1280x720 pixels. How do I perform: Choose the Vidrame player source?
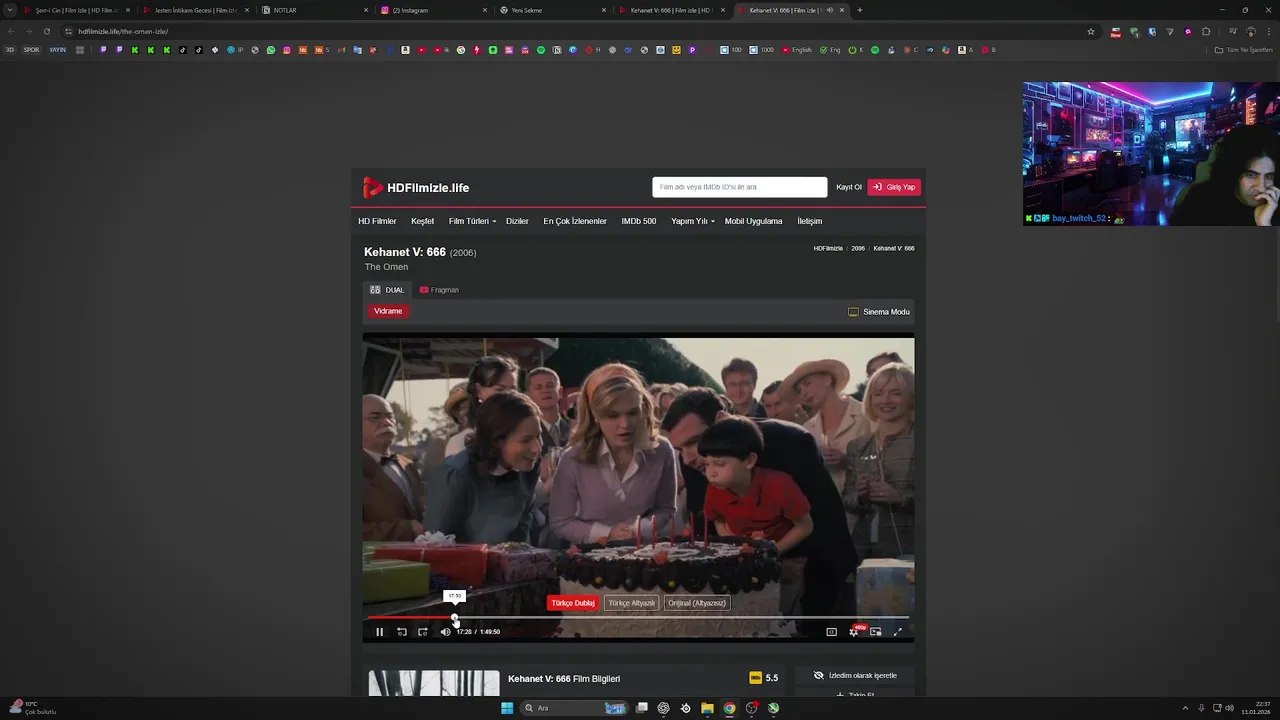[x=388, y=311]
